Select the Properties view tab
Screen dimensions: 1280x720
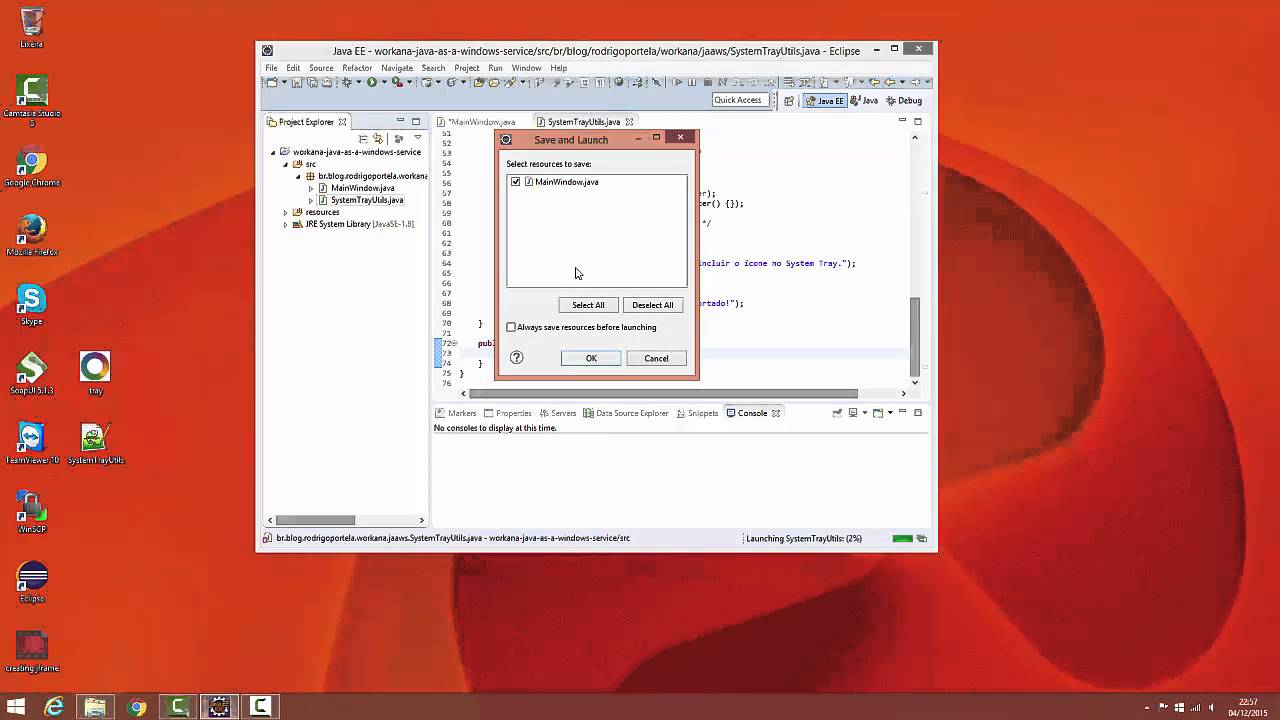(x=513, y=412)
